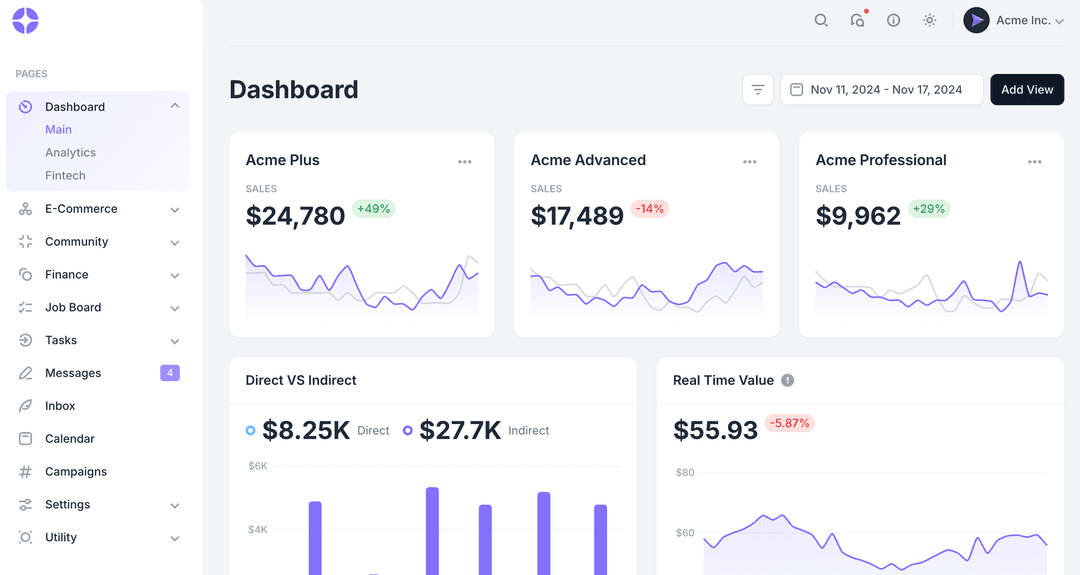Collapse the Dashboard sidebar section
Image resolution: width=1080 pixels, height=575 pixels.
[175, 106]
